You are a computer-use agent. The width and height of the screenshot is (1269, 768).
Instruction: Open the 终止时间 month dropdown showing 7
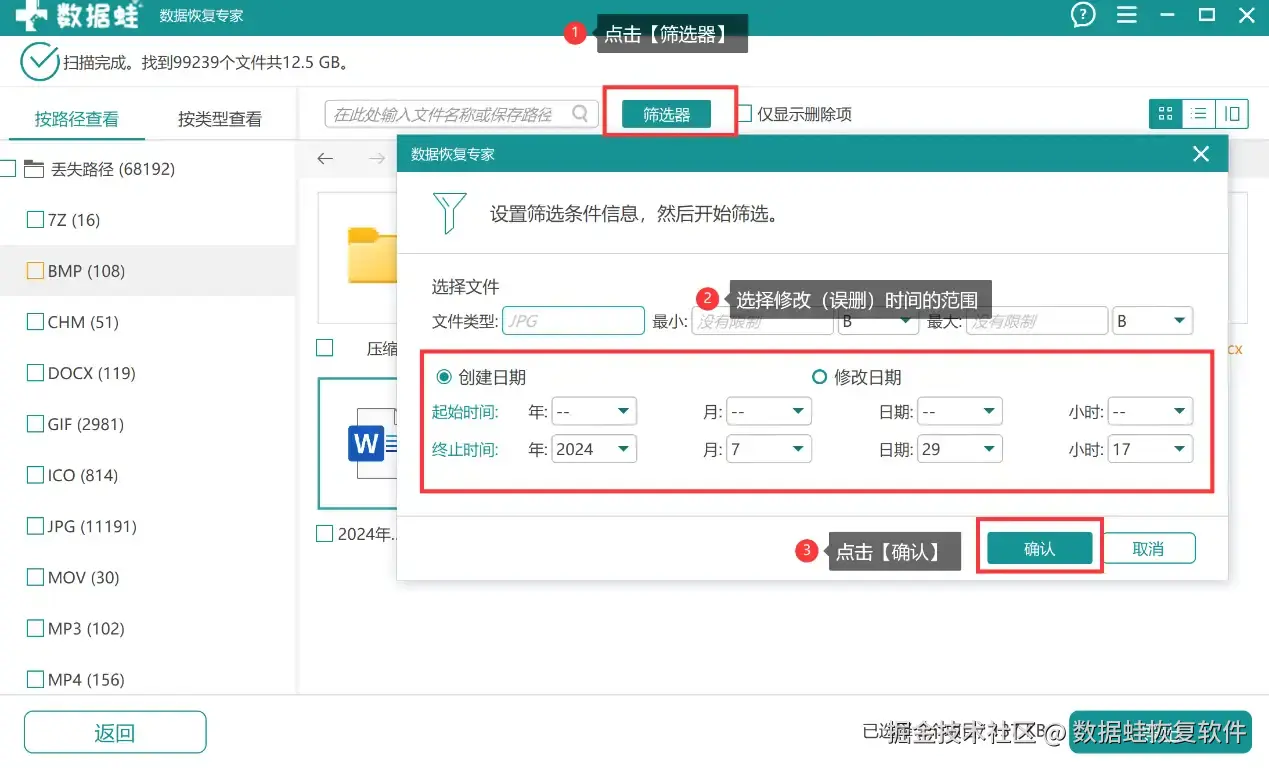click(769, 449)
